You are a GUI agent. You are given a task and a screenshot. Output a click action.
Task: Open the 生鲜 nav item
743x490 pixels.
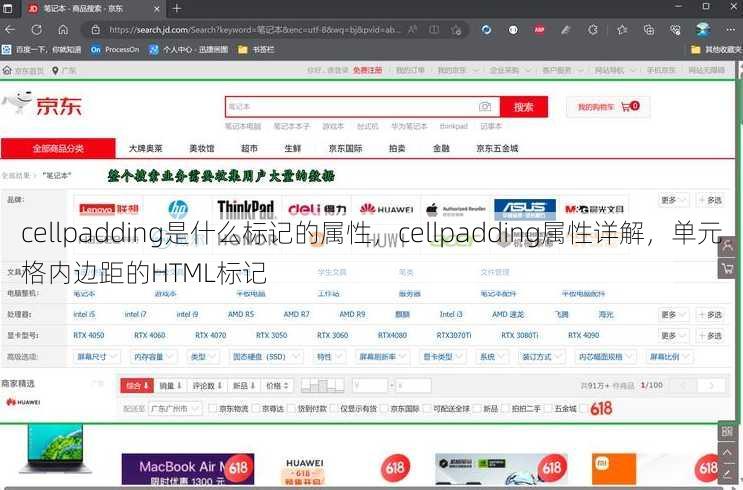pos(293,148)
